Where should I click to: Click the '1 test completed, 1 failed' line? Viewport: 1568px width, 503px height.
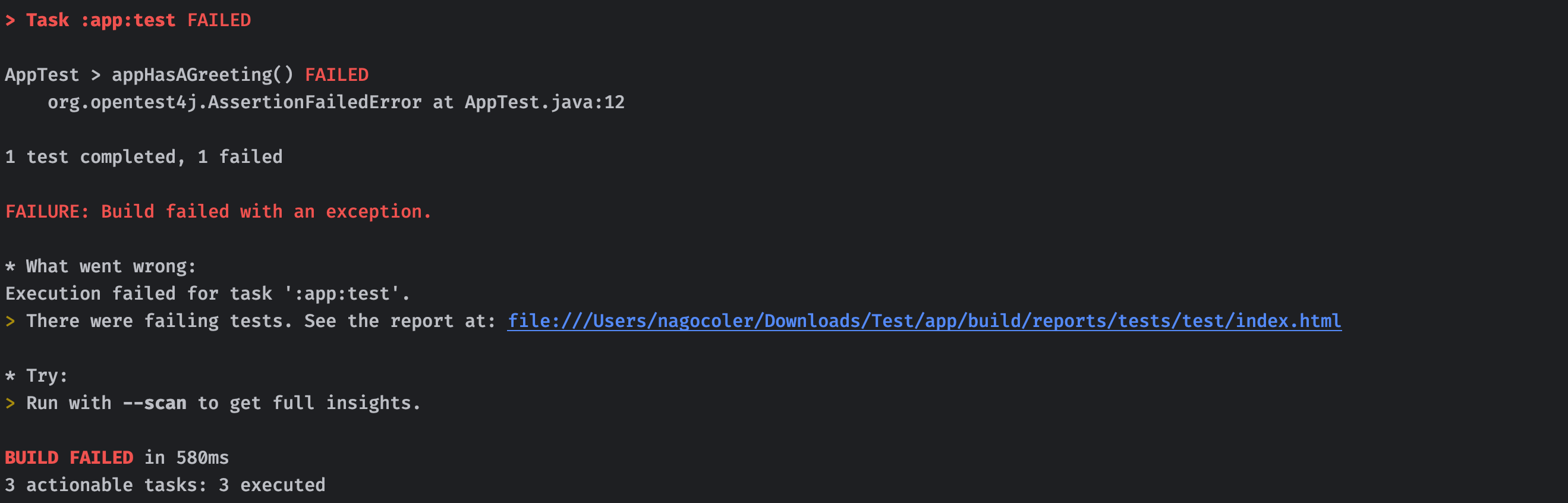point(144,157)
